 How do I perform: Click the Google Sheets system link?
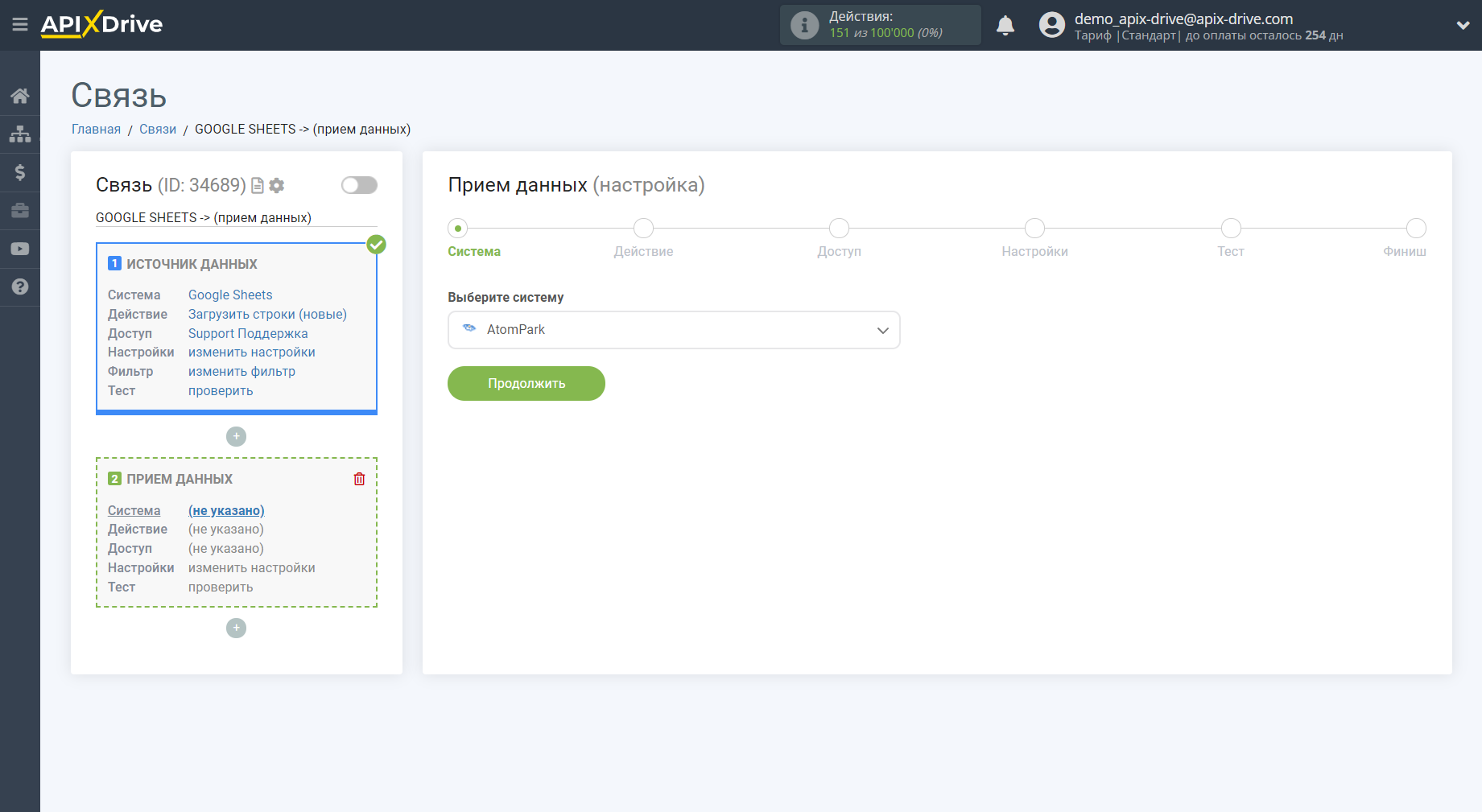tap(230, 295)
